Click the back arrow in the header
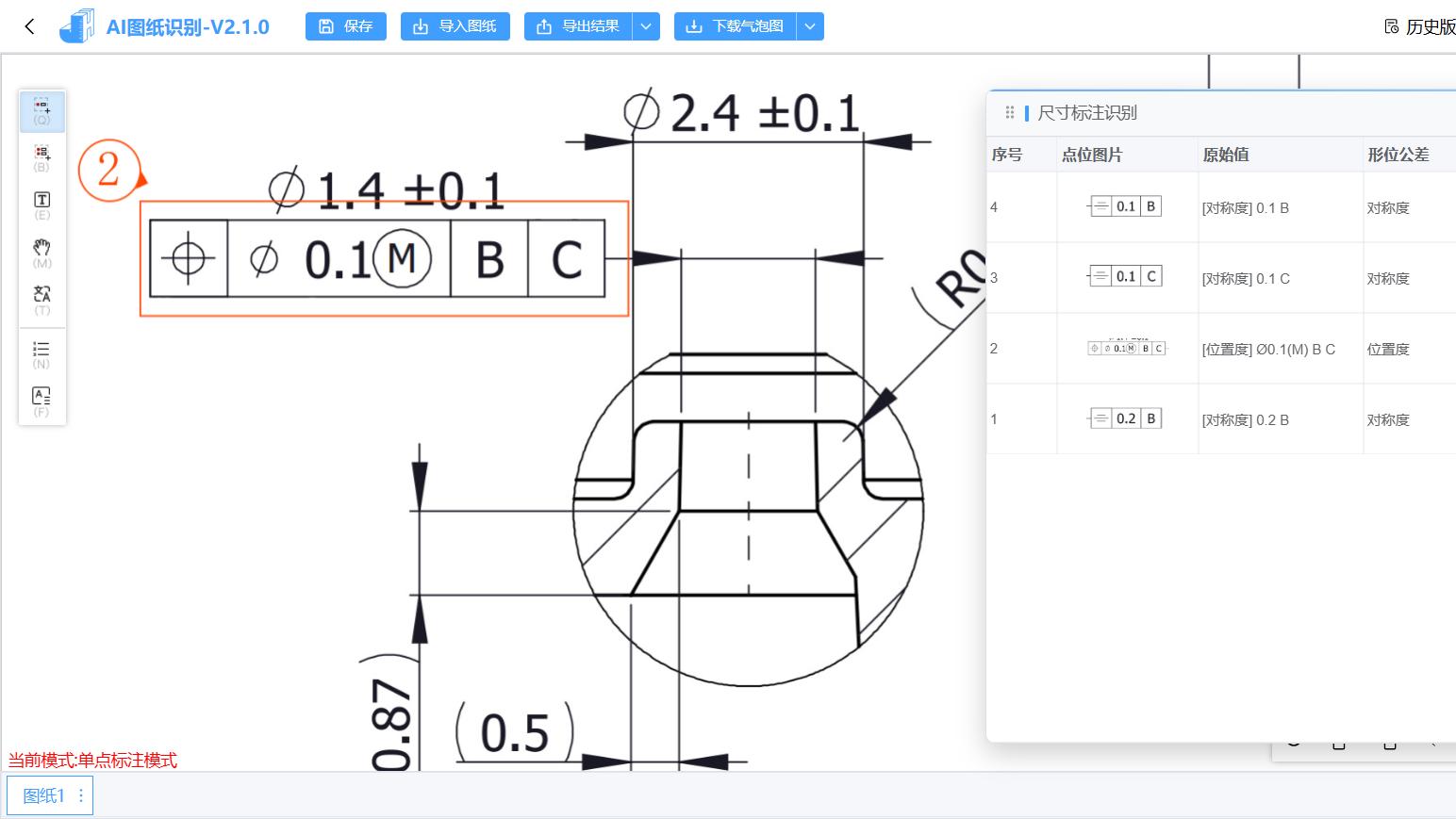 coord(30,26)
